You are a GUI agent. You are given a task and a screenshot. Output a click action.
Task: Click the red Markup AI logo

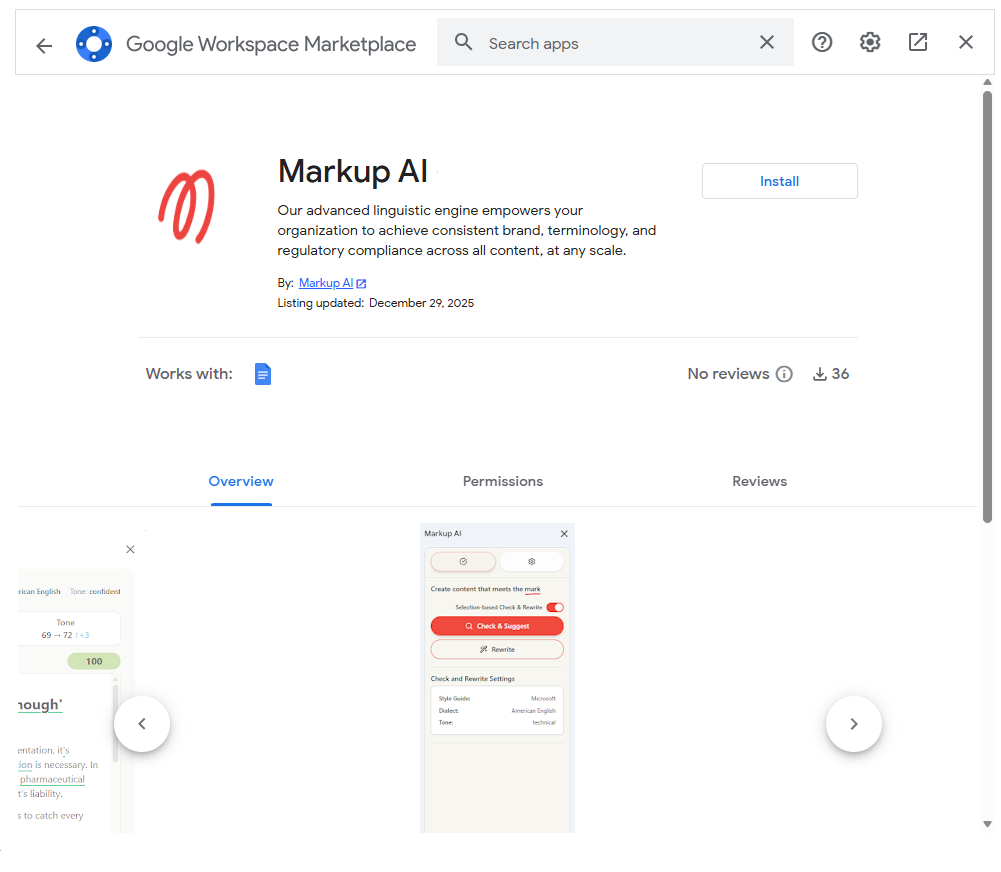(187, 206)
